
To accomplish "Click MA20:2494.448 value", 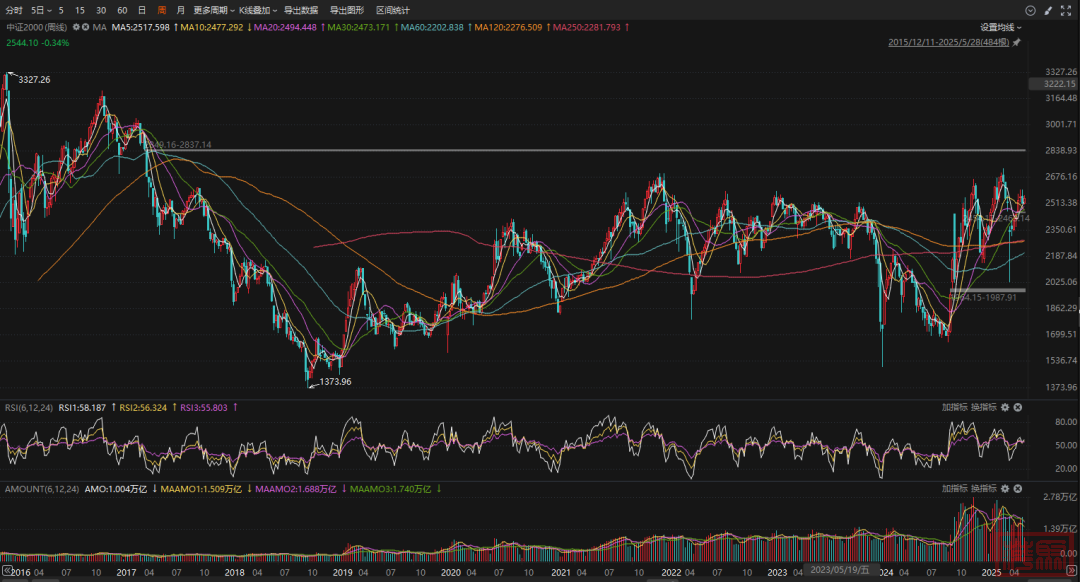I will click(285, 27).
